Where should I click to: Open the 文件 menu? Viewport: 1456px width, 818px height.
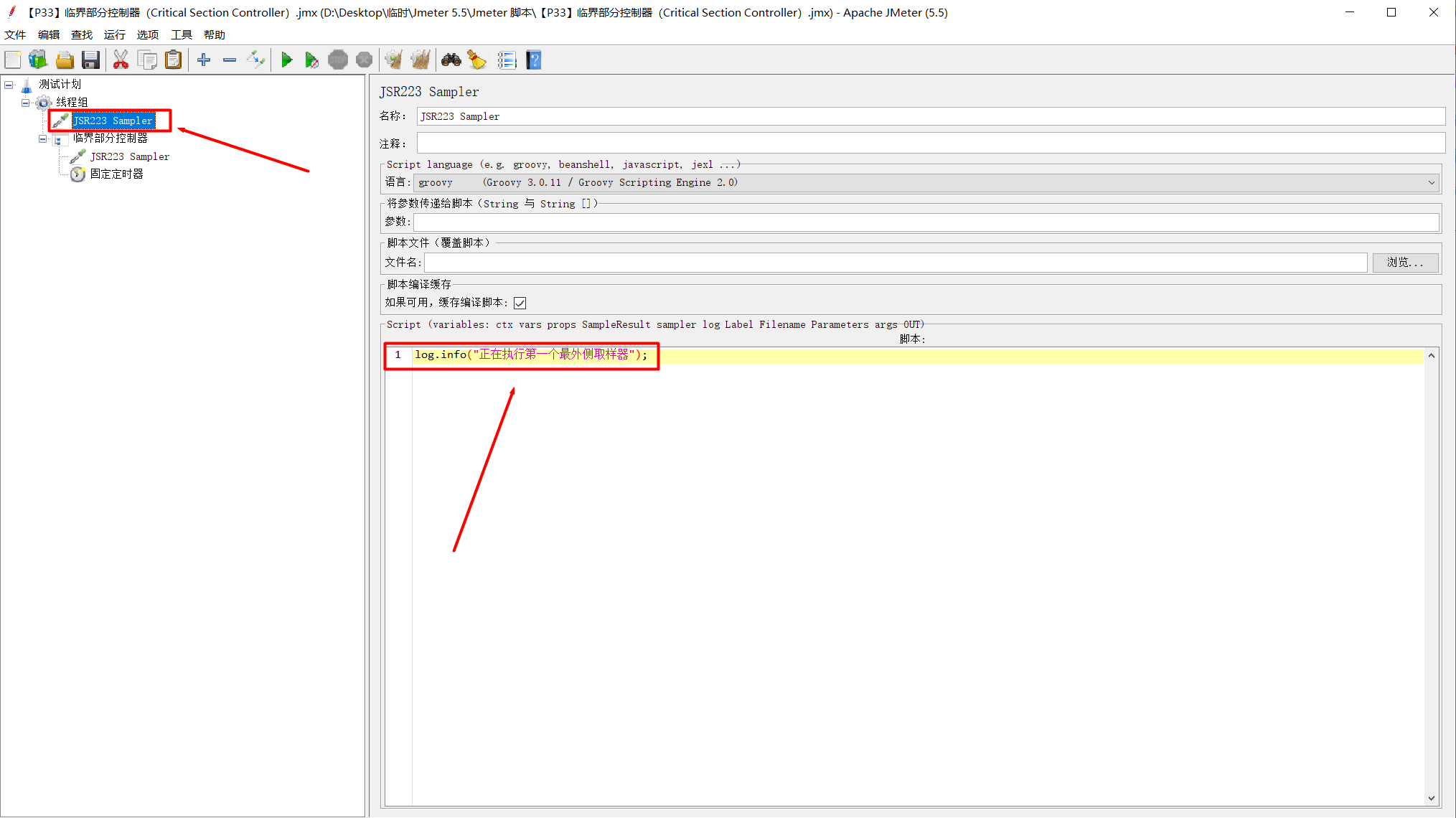pyautogui.click(x=15, y=35)
